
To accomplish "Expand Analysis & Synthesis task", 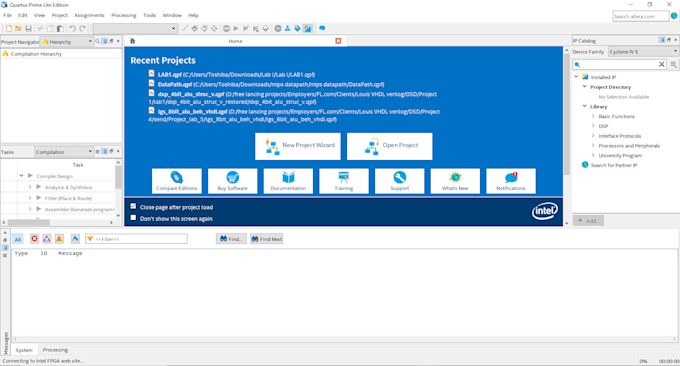I will (30, 187).
